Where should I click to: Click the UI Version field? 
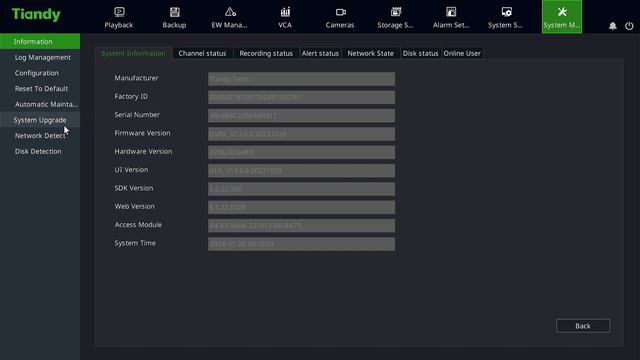(301, 171)
